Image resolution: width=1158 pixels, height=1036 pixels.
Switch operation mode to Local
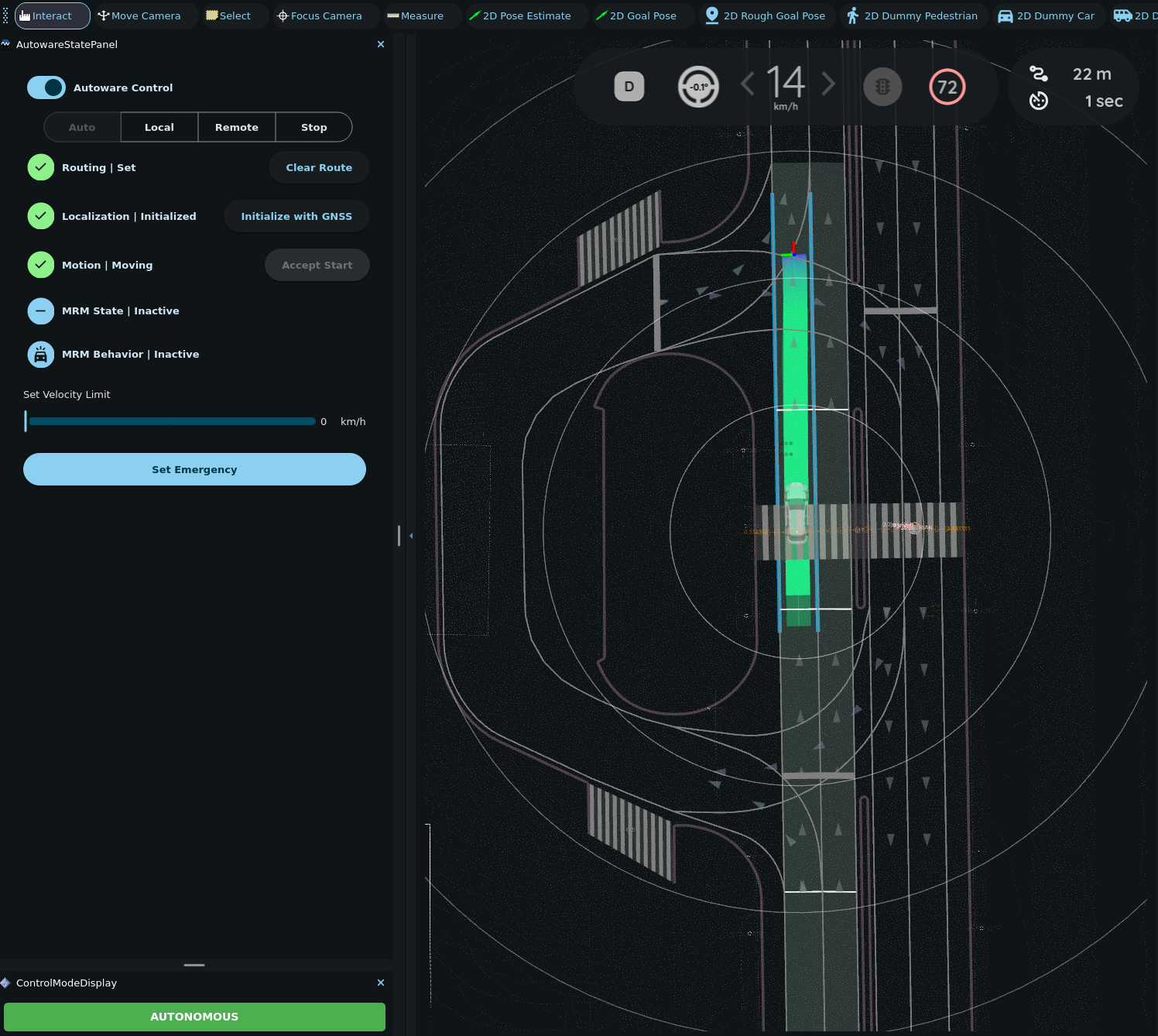tap(159, 127)
